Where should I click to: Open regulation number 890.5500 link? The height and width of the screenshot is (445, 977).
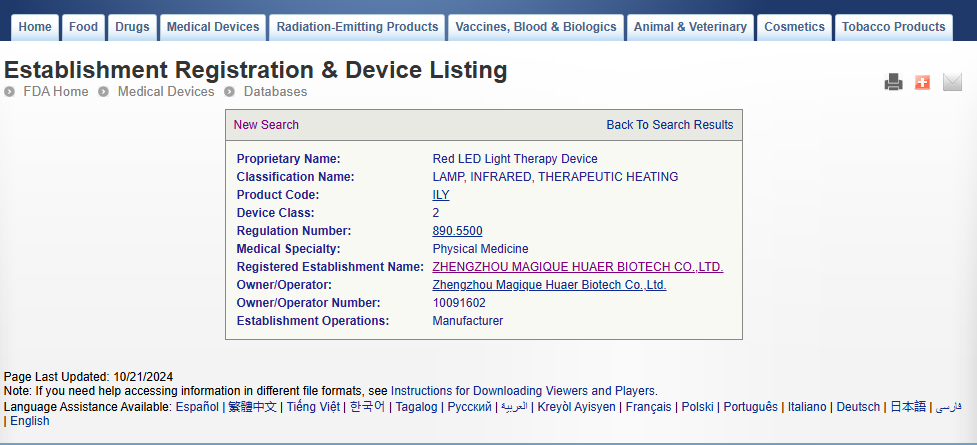click(x=457, y=231)
